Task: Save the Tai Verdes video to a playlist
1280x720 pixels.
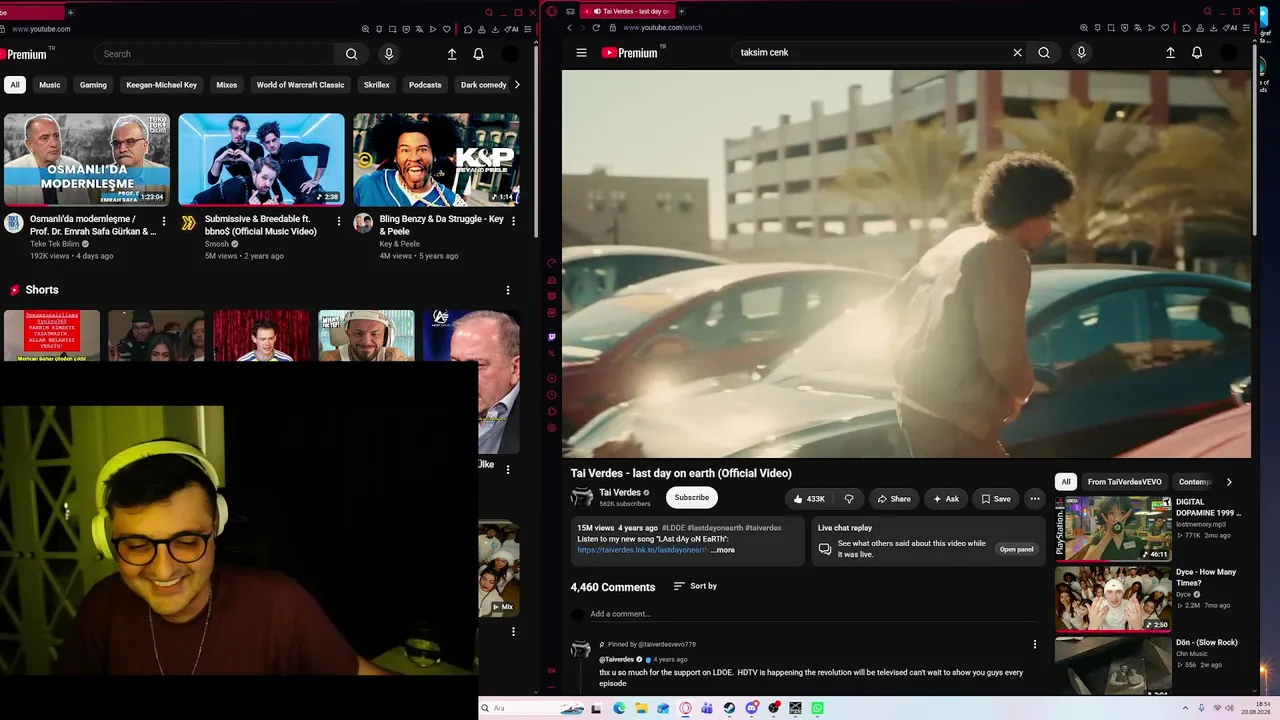Action: [x=996, y=499]
